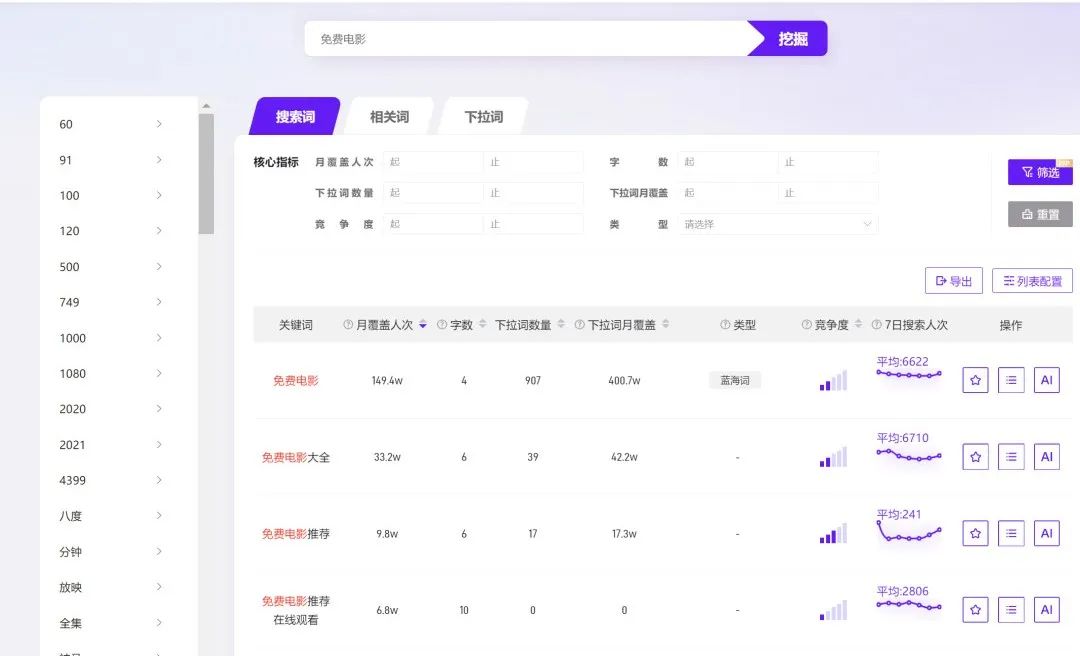Expand the 八度 category chevron
1080x656 pixels.
tap(159, 516)
